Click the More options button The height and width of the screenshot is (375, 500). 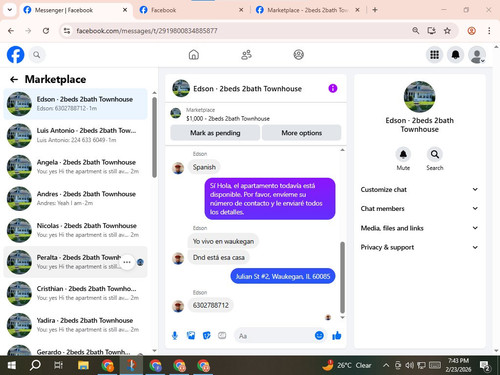coord(302,133)
